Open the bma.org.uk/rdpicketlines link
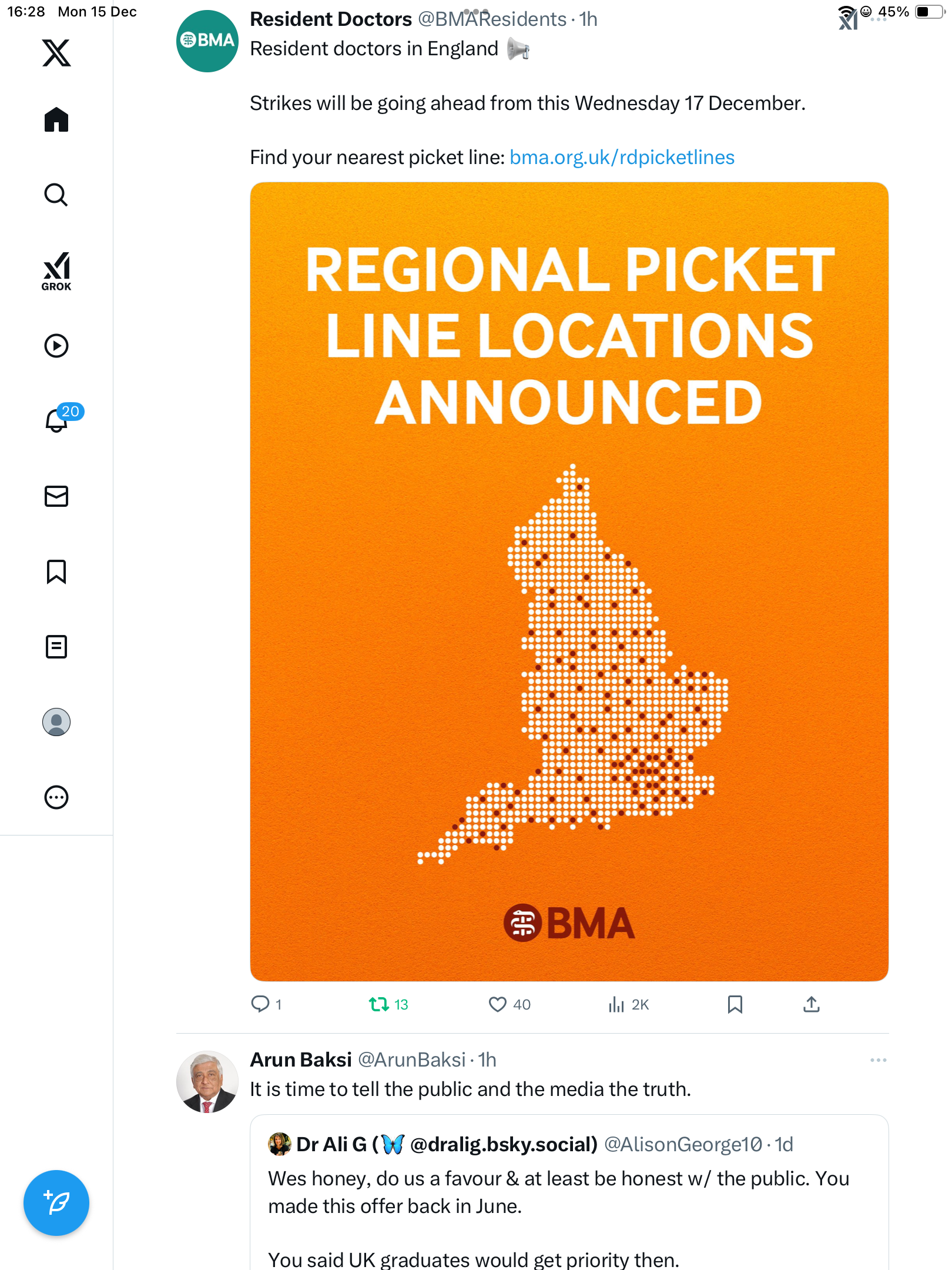952x1270 pixels. [622, 158]
